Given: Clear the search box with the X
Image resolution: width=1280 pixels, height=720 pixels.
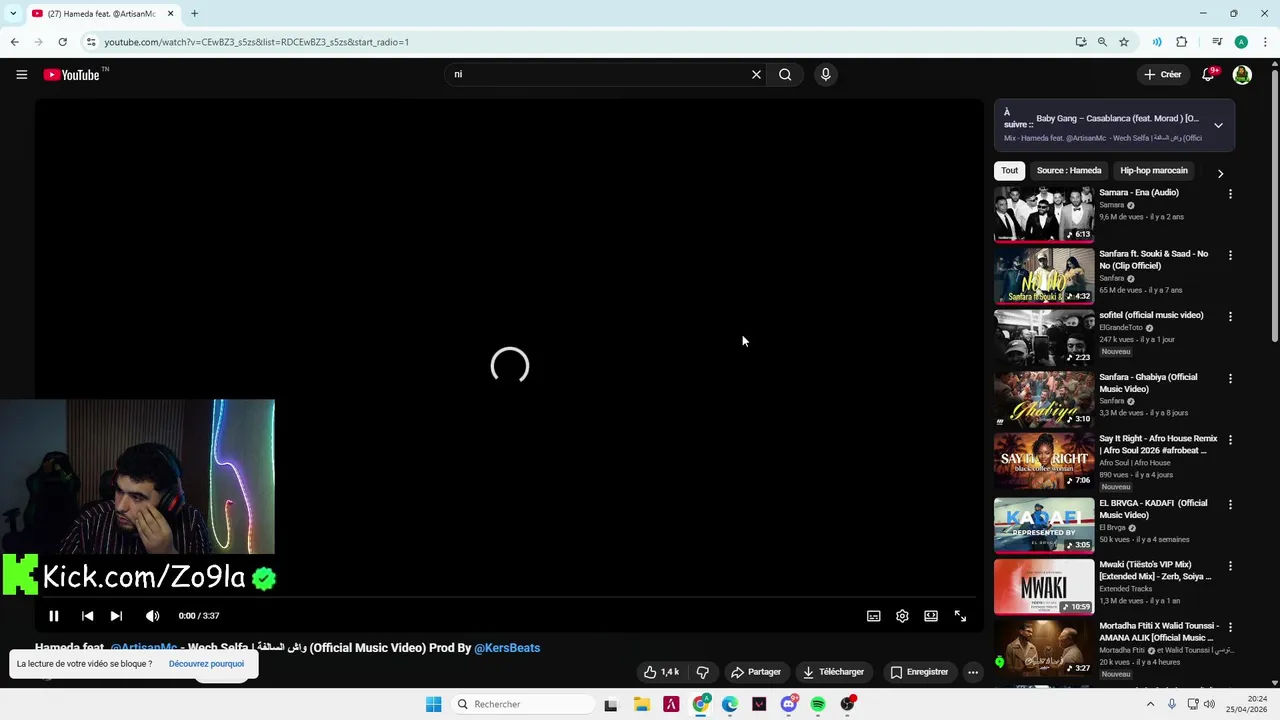Looking at the screenshot, I should [x=756, y=74].
